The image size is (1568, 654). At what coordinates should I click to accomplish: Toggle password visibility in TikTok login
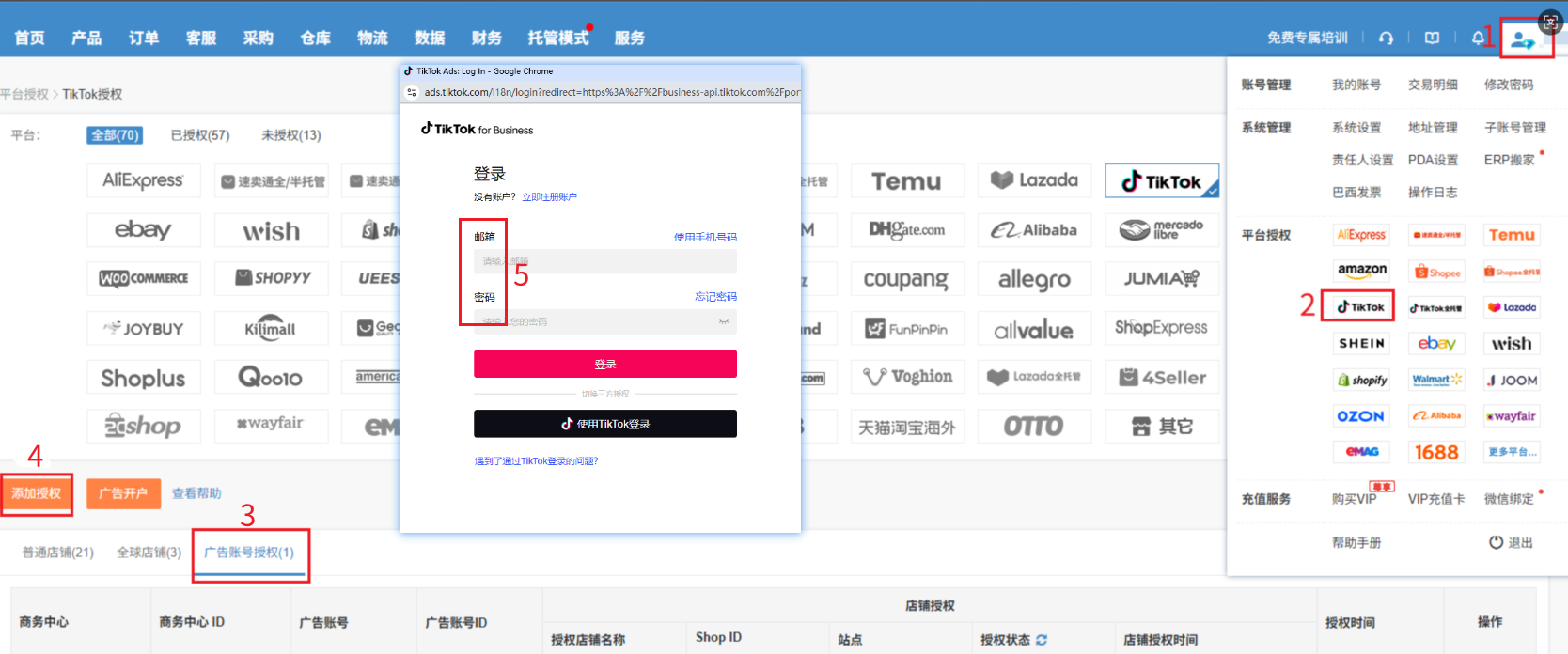(x=724, y=321)
